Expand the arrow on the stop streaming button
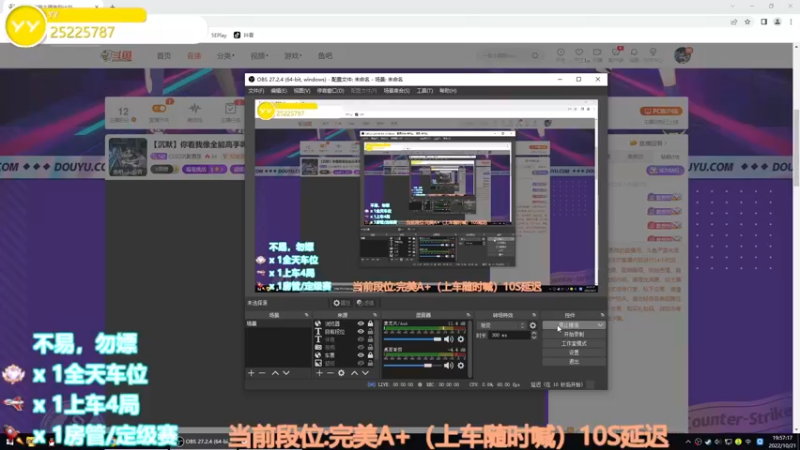The width and height of the screenshot is (800, 450). [x=600, y=325]
